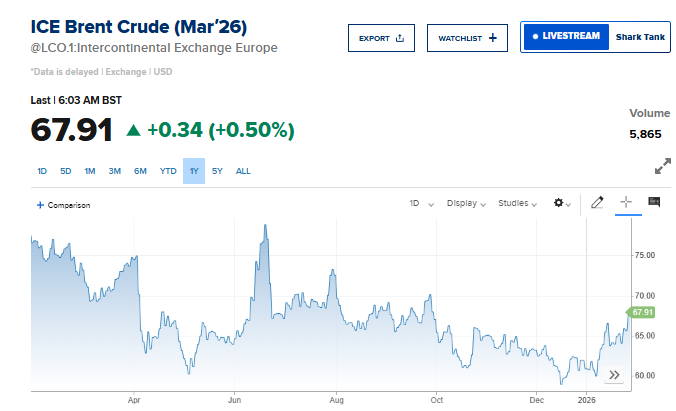Image resolution: width=676 pixels, height=411 pixels.
Task: Click the Export button
Action: (381, 38)
